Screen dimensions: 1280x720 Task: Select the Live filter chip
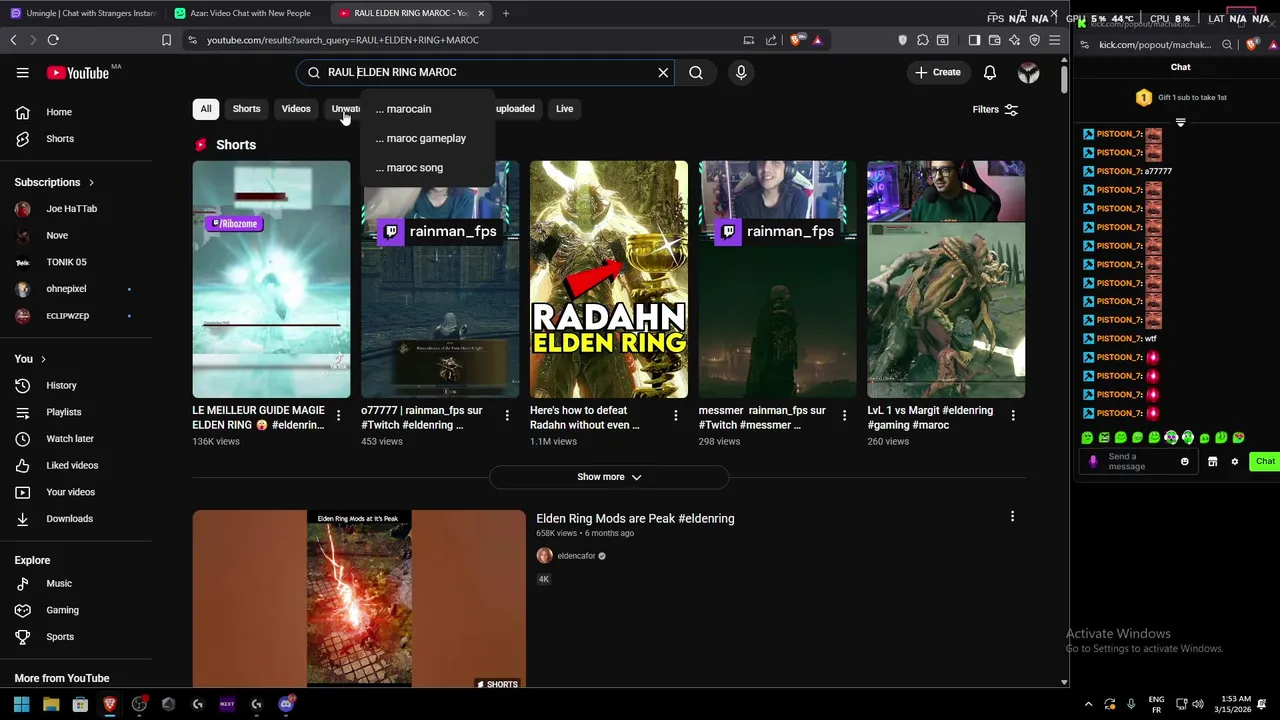564,109
